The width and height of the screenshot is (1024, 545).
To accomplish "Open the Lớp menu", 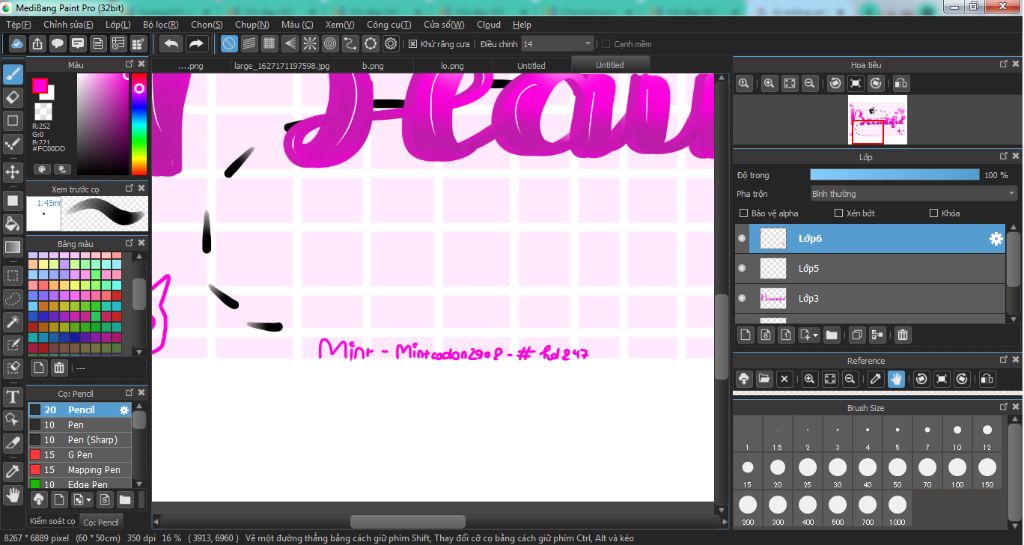I will point(118,24).
